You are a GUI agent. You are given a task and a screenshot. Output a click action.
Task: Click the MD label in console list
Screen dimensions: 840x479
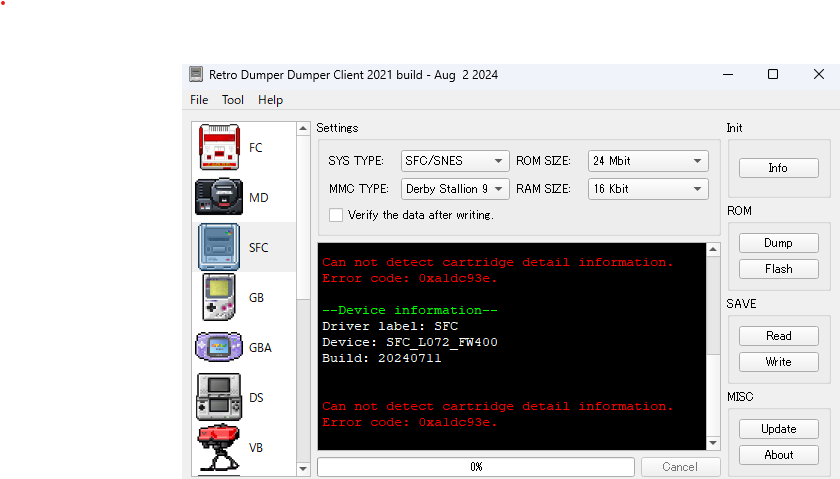pyautogui.click(x=259, y=198)
